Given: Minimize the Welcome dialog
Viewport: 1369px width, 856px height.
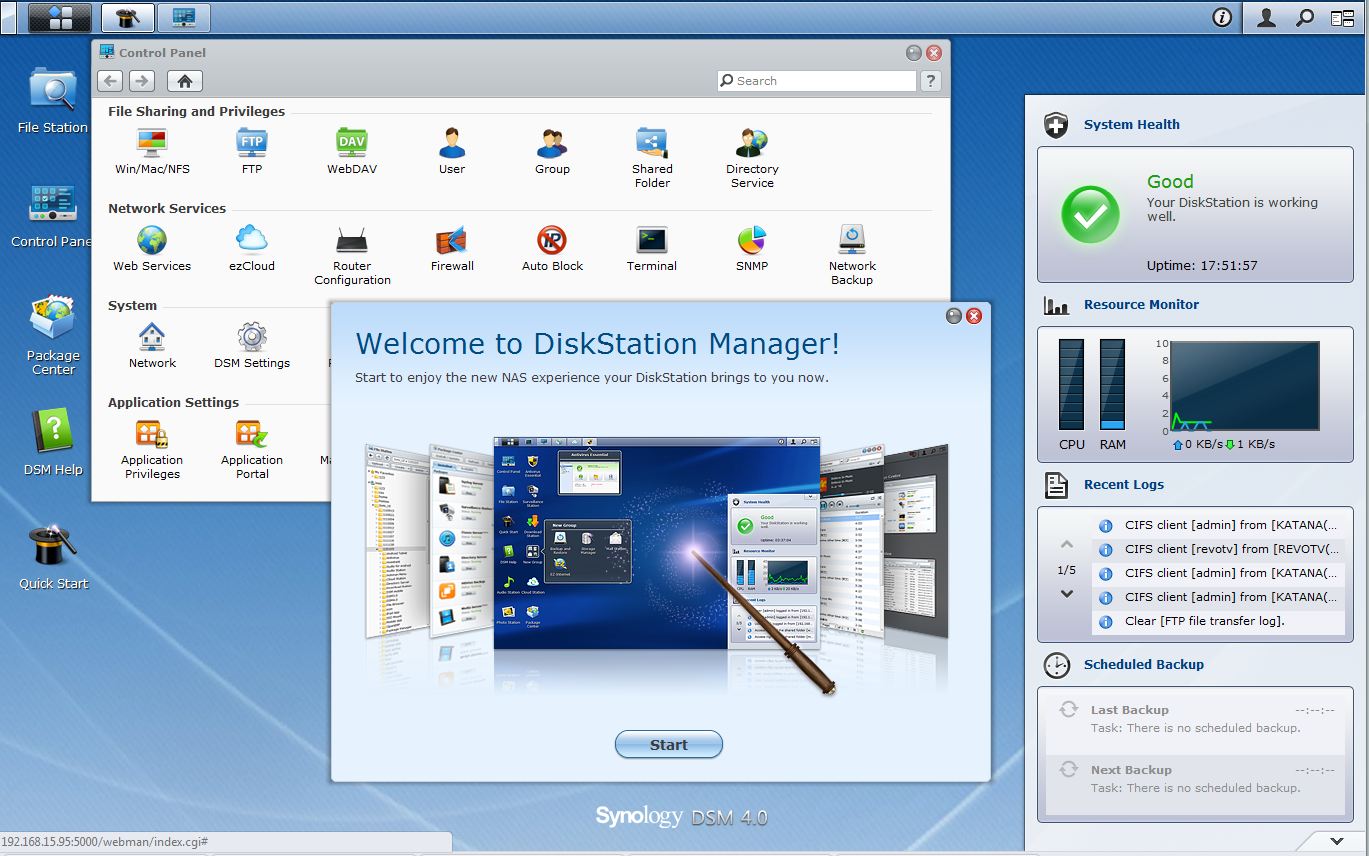Looking at the screenshot, I should [954, 316].
